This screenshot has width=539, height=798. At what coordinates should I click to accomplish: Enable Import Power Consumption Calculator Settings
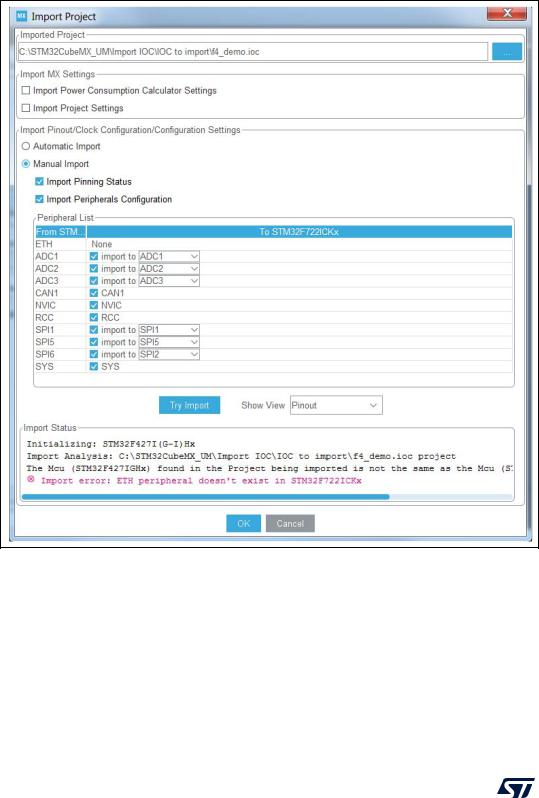pyautogui.click(x=26, y=91)
